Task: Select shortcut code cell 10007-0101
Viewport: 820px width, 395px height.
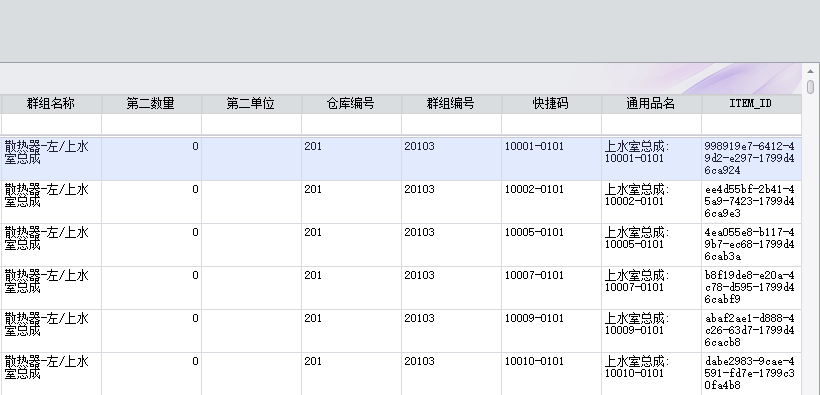Action: pyautogui.click(x=551, y=288)
